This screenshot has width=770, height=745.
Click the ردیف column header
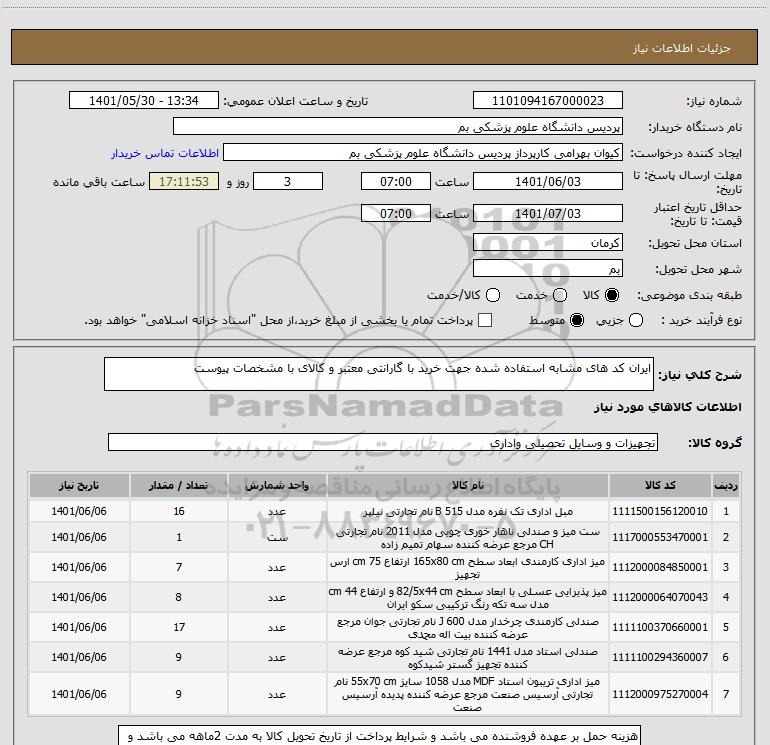pyautogui.click(x=726, y=485)
